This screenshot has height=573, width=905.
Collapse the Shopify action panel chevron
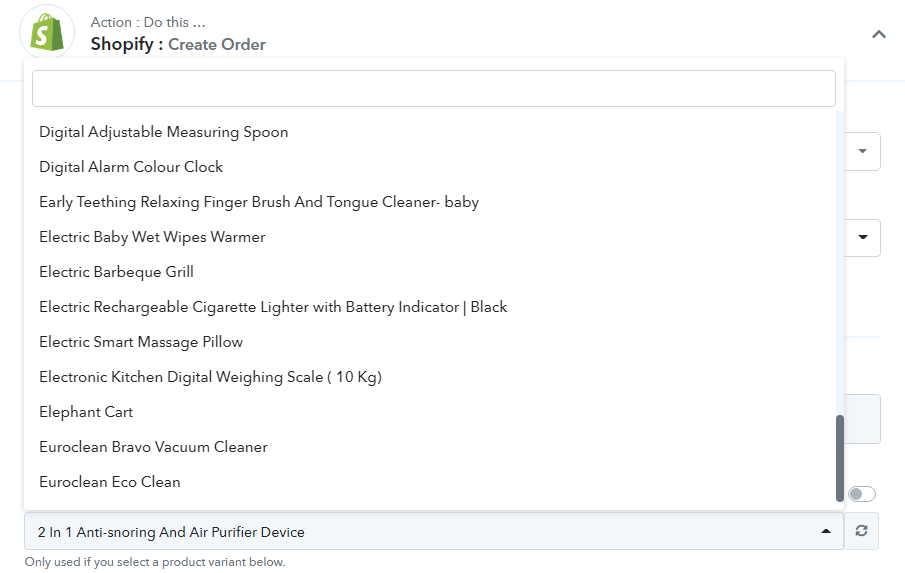click(x=878, y=34)
